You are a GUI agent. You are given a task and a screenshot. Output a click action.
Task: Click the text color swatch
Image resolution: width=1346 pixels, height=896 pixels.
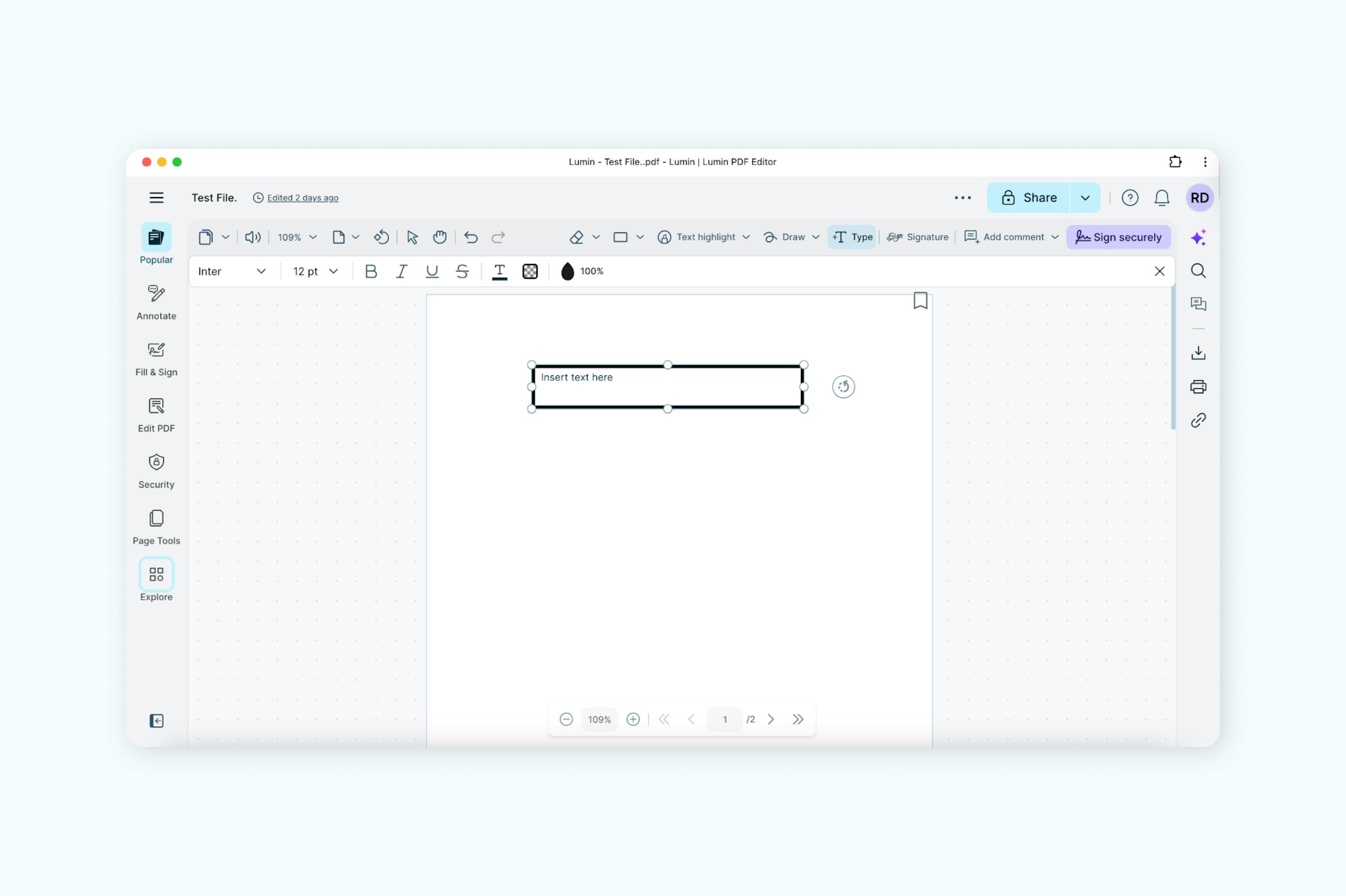[499, 271]
